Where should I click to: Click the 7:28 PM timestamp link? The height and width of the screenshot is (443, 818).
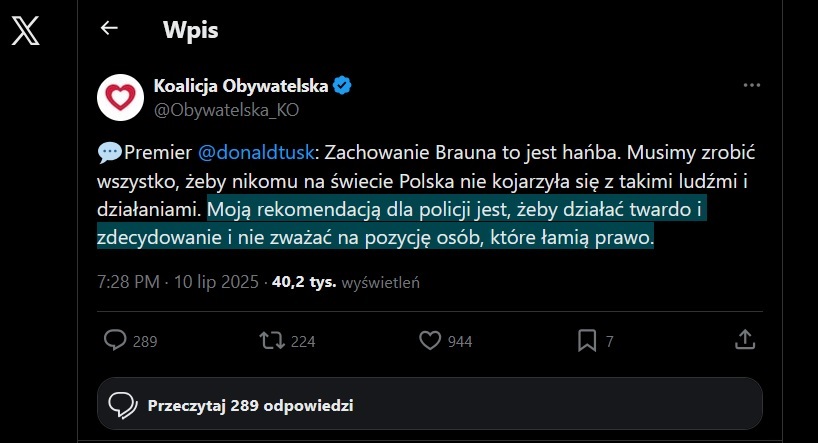pyautogui.click(x=128, y=282)
